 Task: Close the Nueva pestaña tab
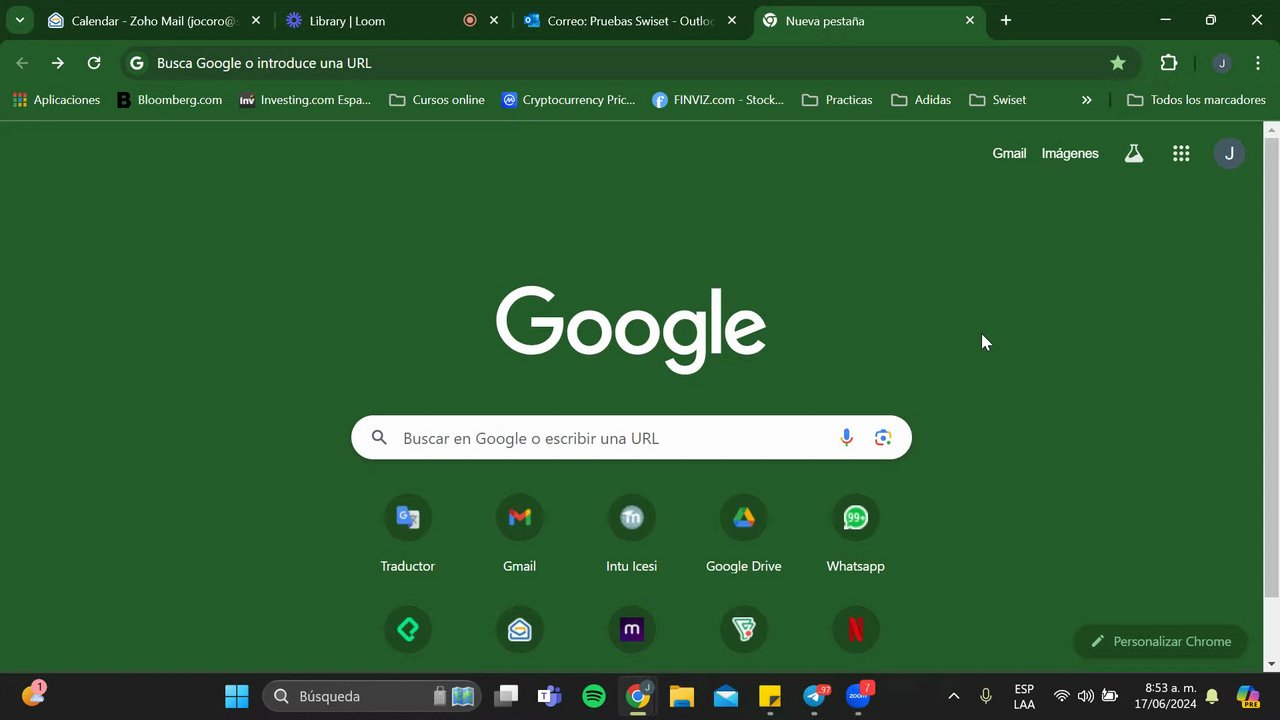click(969, 20)
